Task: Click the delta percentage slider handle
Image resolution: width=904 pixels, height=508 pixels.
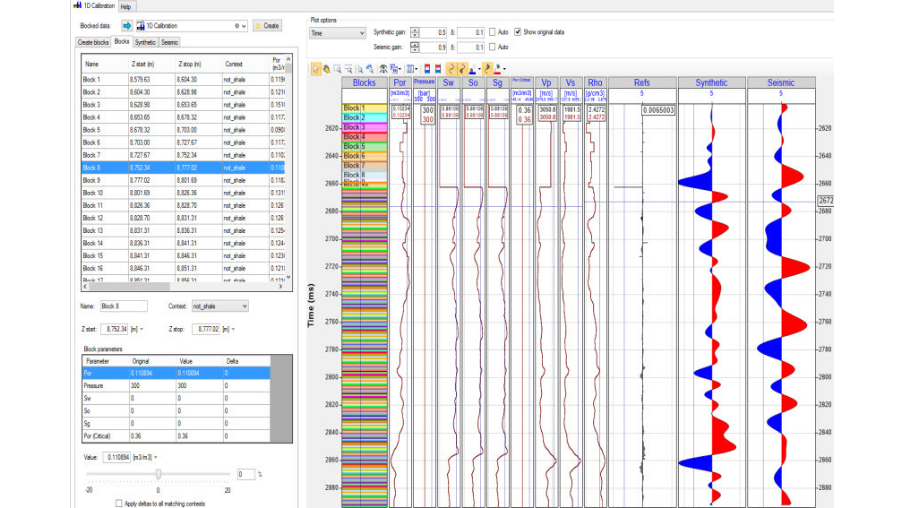Action: 158,474
